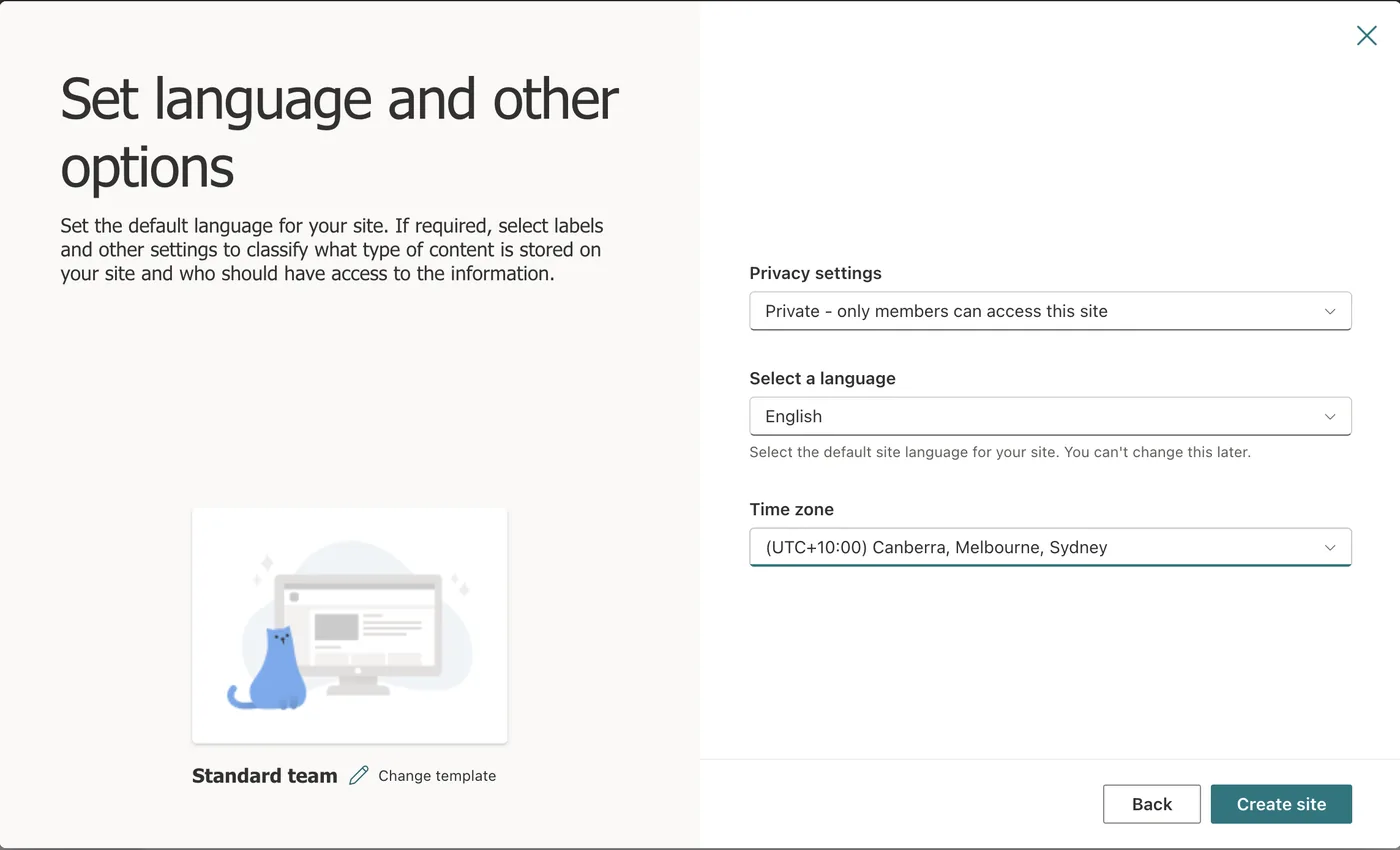
Task: Click the description paragraph under the heading
Action: (x=332, y=249)
